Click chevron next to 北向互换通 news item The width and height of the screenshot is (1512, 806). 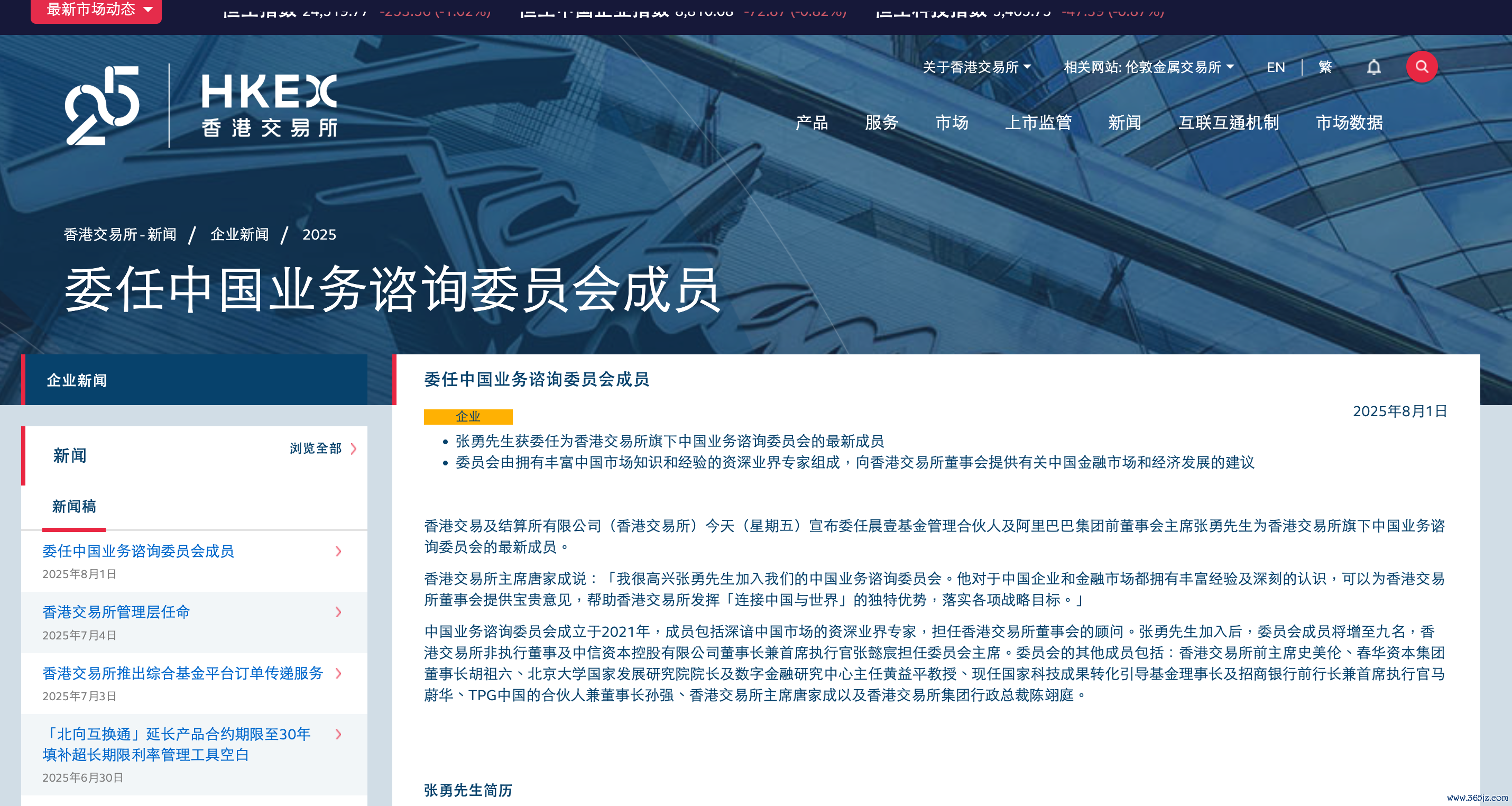pyautogui.click(x=338, y=734)
